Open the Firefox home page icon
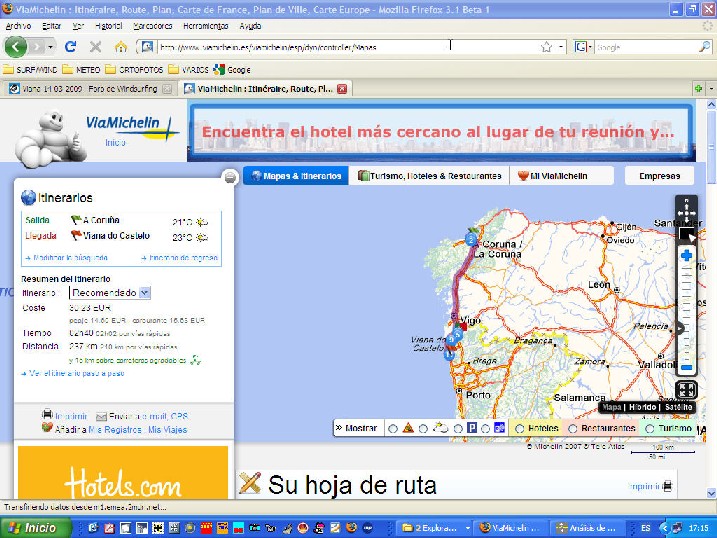The height and width of the screenshot is (538, 717). [121, 47]
